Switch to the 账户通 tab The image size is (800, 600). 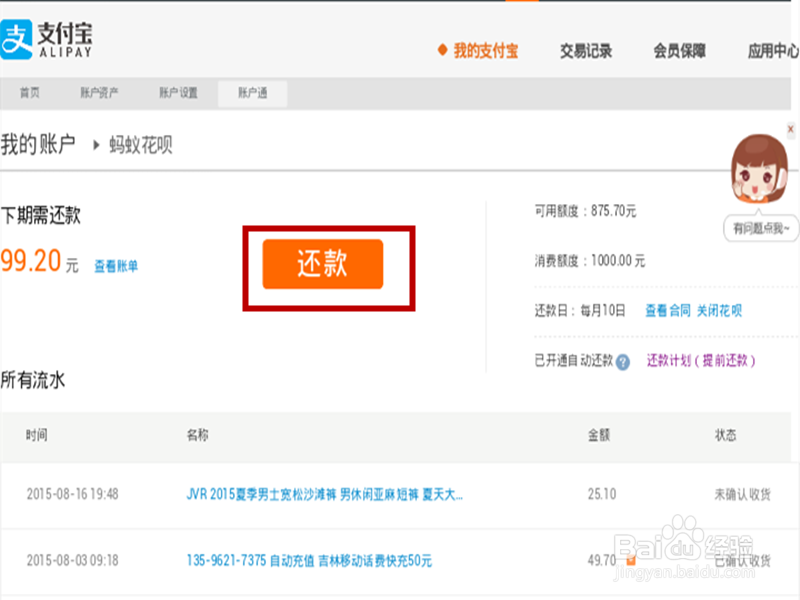point(253,93)
